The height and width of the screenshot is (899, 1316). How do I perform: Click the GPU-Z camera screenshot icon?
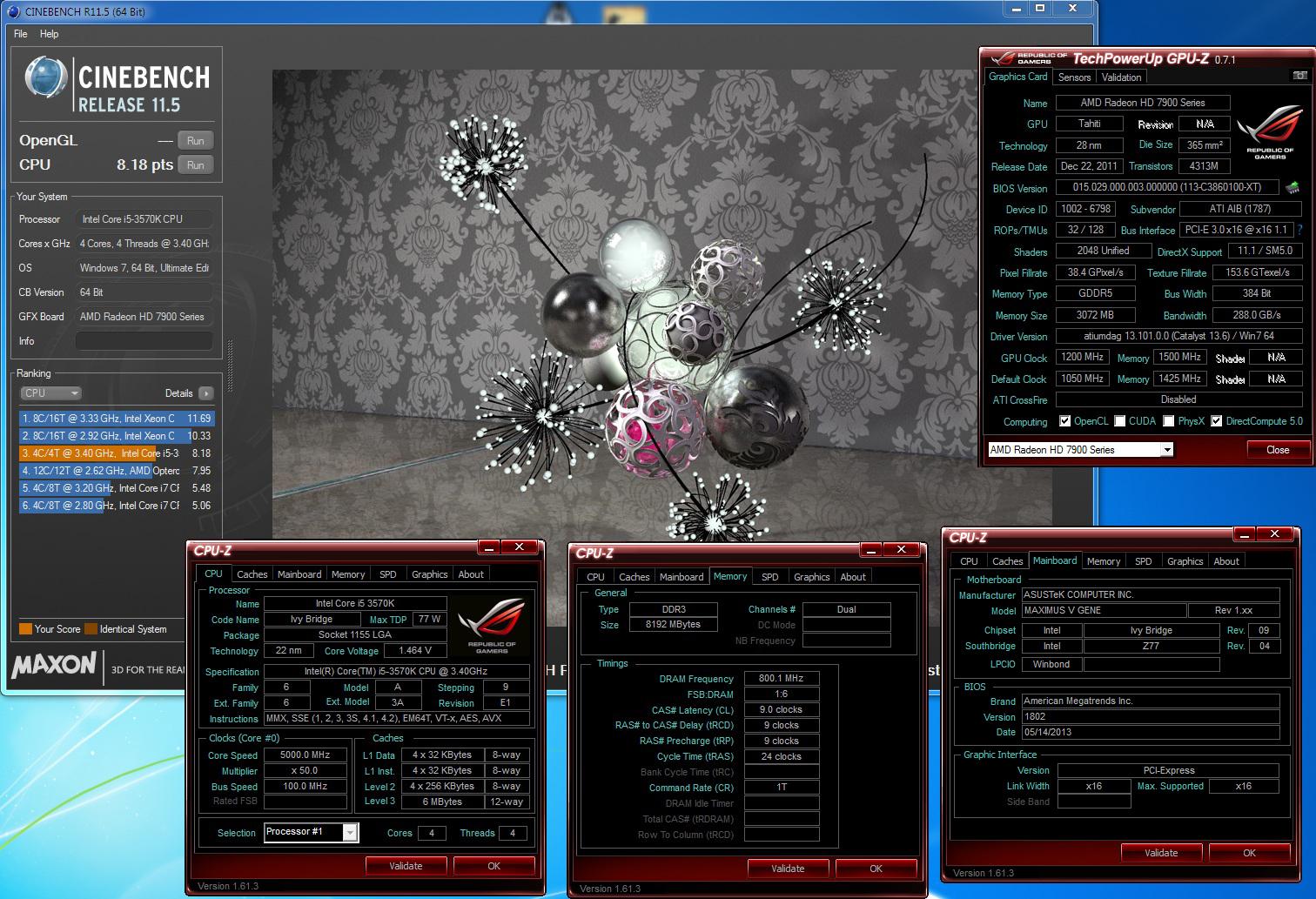point(1299,76)
